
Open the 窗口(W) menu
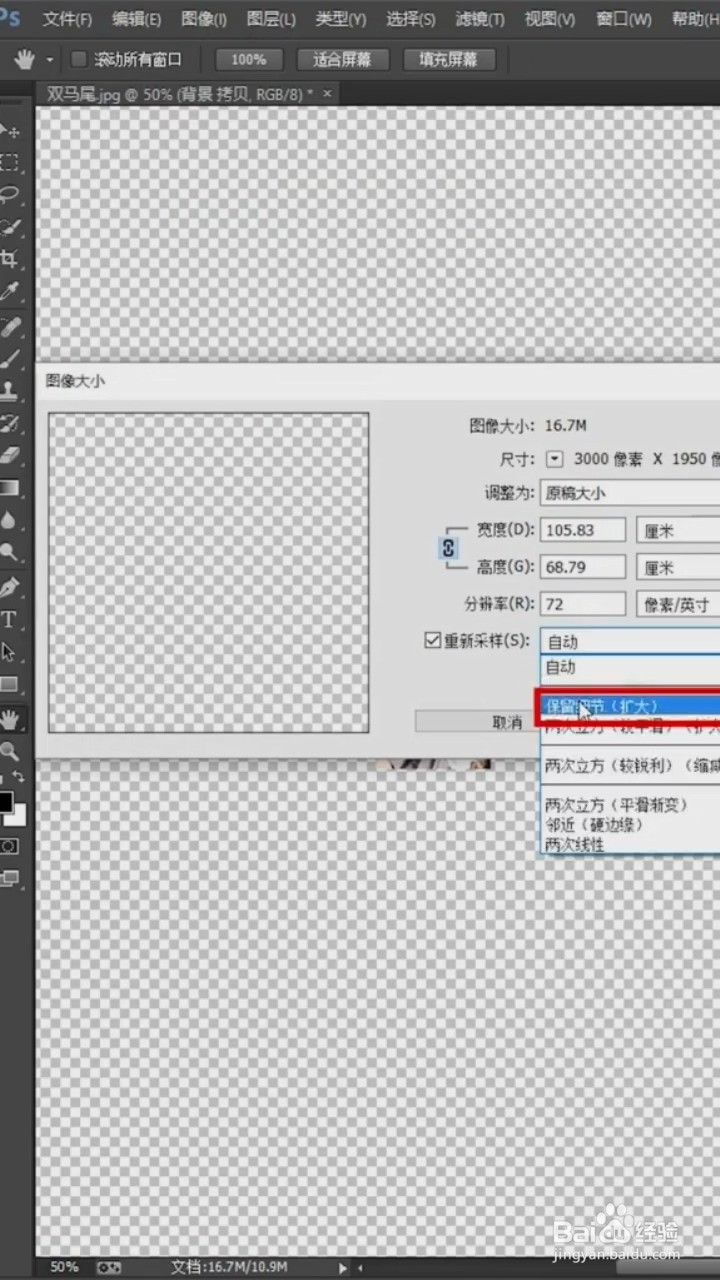click(x=623, y=19)
